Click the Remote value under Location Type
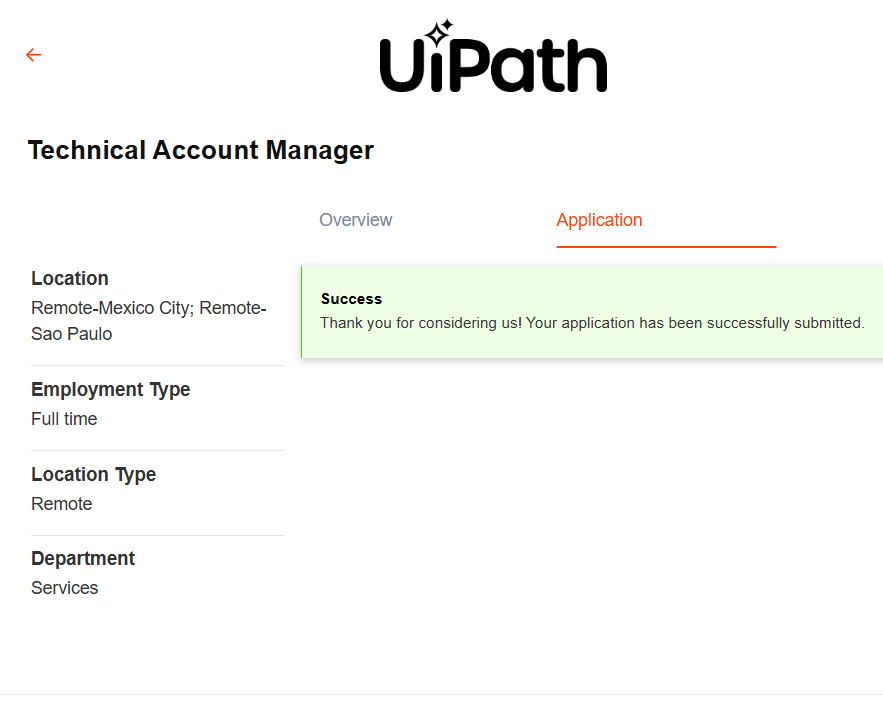The height and width of the screenshot is (701, 883). pyautogui.click(x=61, y=504)
